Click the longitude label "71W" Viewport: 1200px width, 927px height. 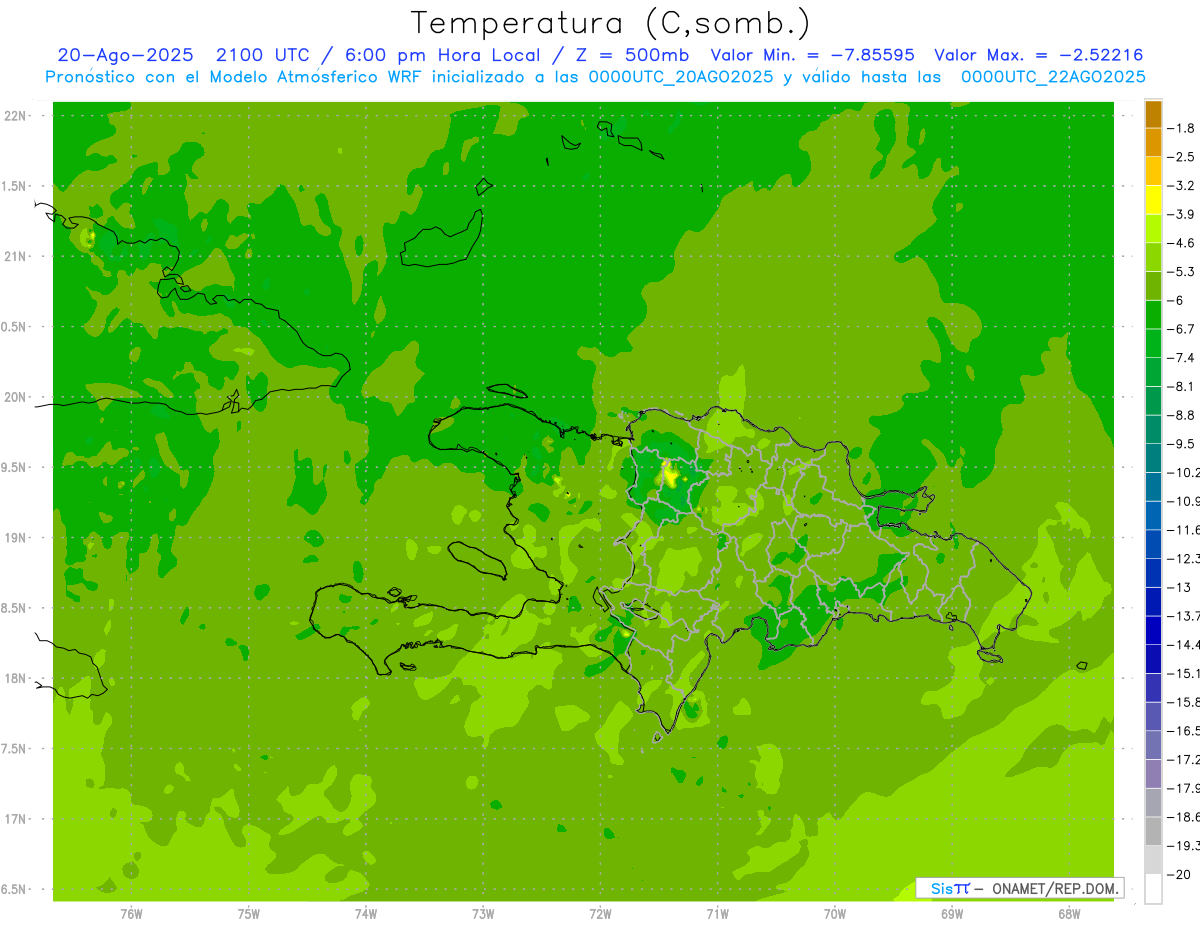click(717, 914)
